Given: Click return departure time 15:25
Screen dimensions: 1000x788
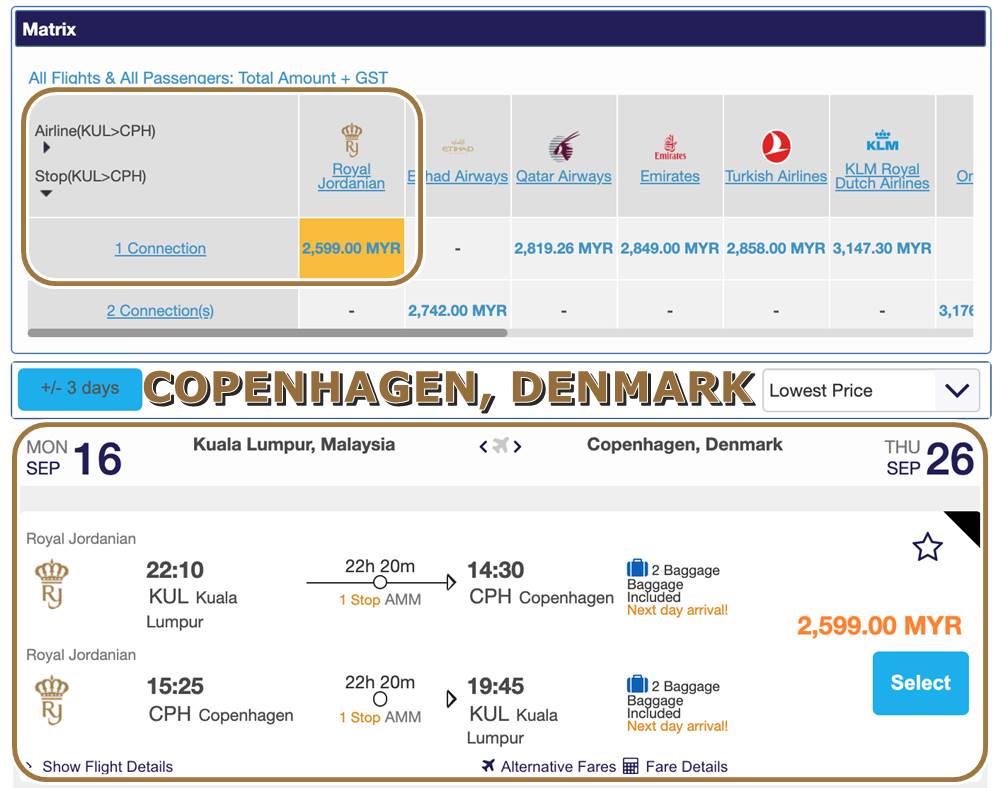Looking at the screenshot, I should coord(175,686).
